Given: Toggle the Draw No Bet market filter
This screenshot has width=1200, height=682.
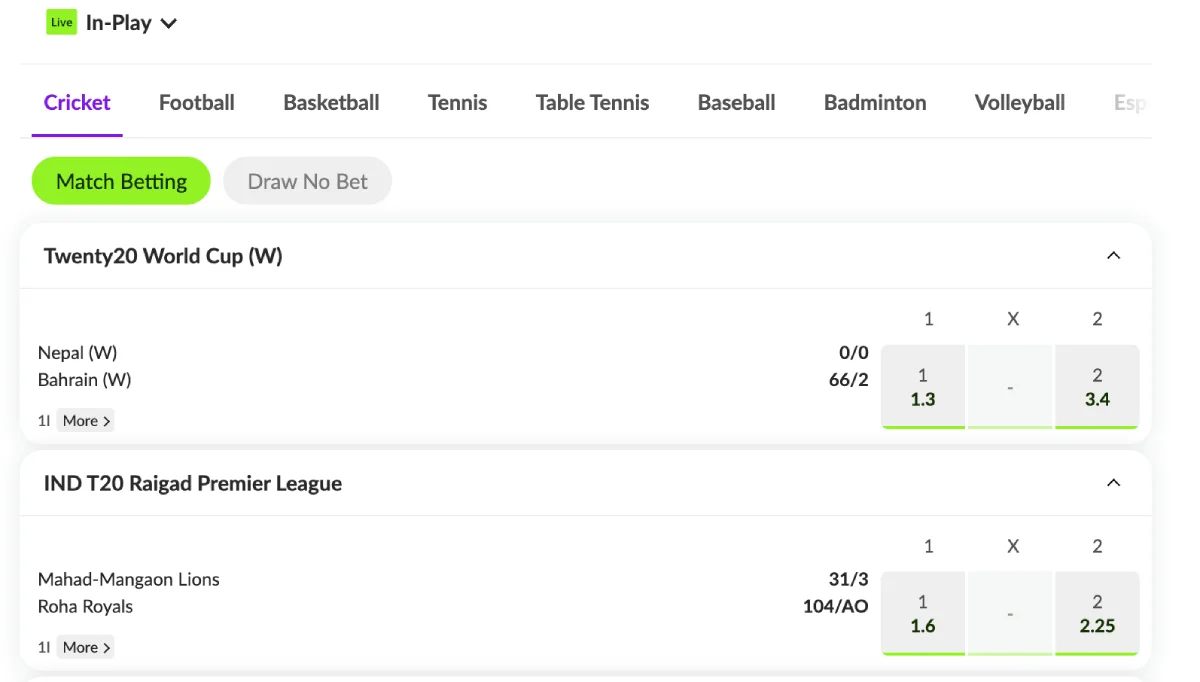Looking at the screenshot, I should point(307,181).
